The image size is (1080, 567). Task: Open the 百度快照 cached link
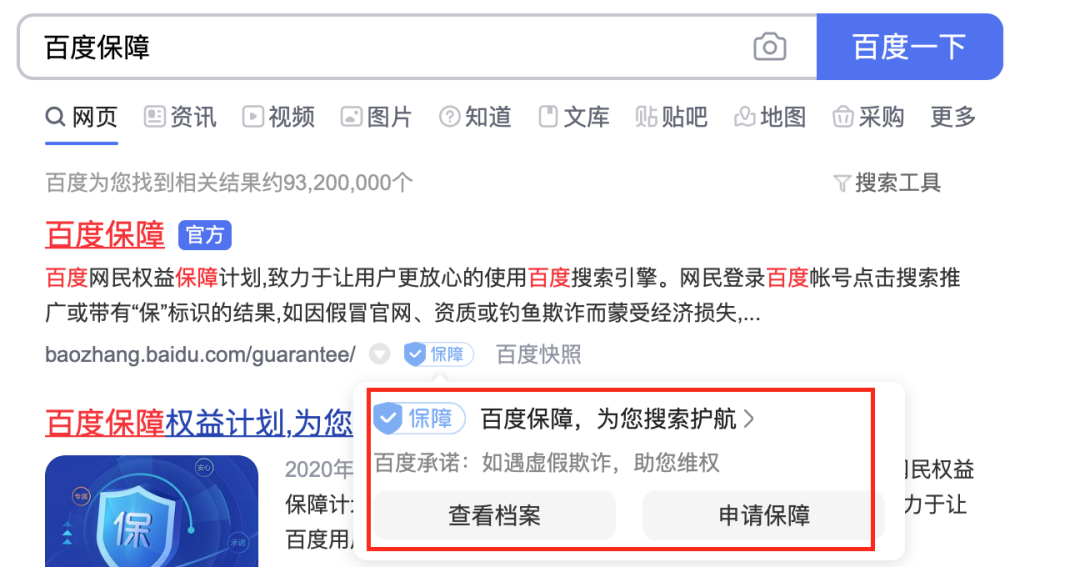(539, 354)
